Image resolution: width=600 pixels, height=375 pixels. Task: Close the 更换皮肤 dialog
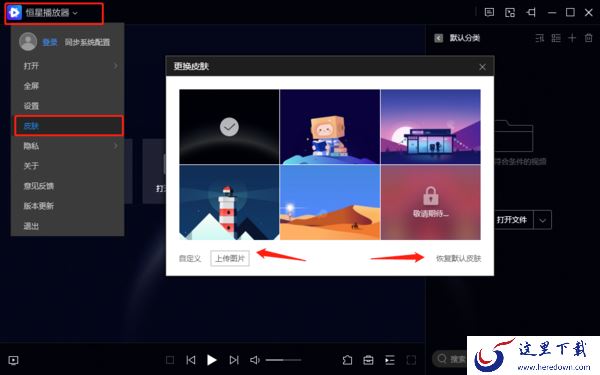(x=482, y=67)
